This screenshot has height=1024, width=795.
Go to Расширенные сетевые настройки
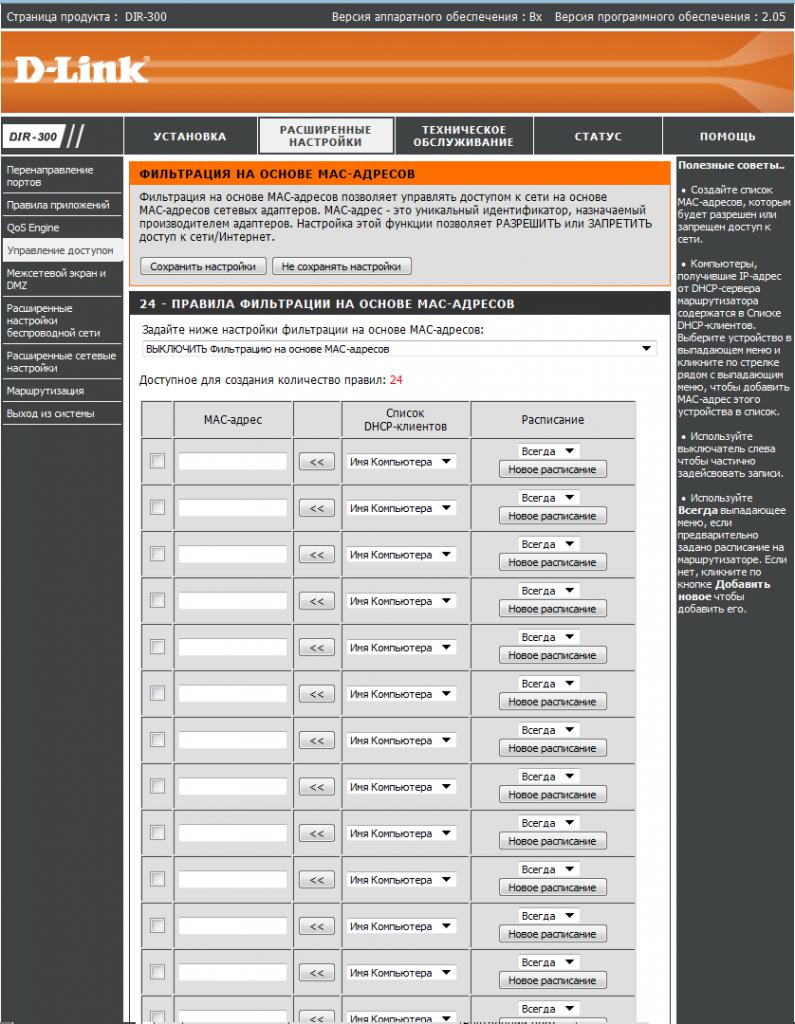61,362
